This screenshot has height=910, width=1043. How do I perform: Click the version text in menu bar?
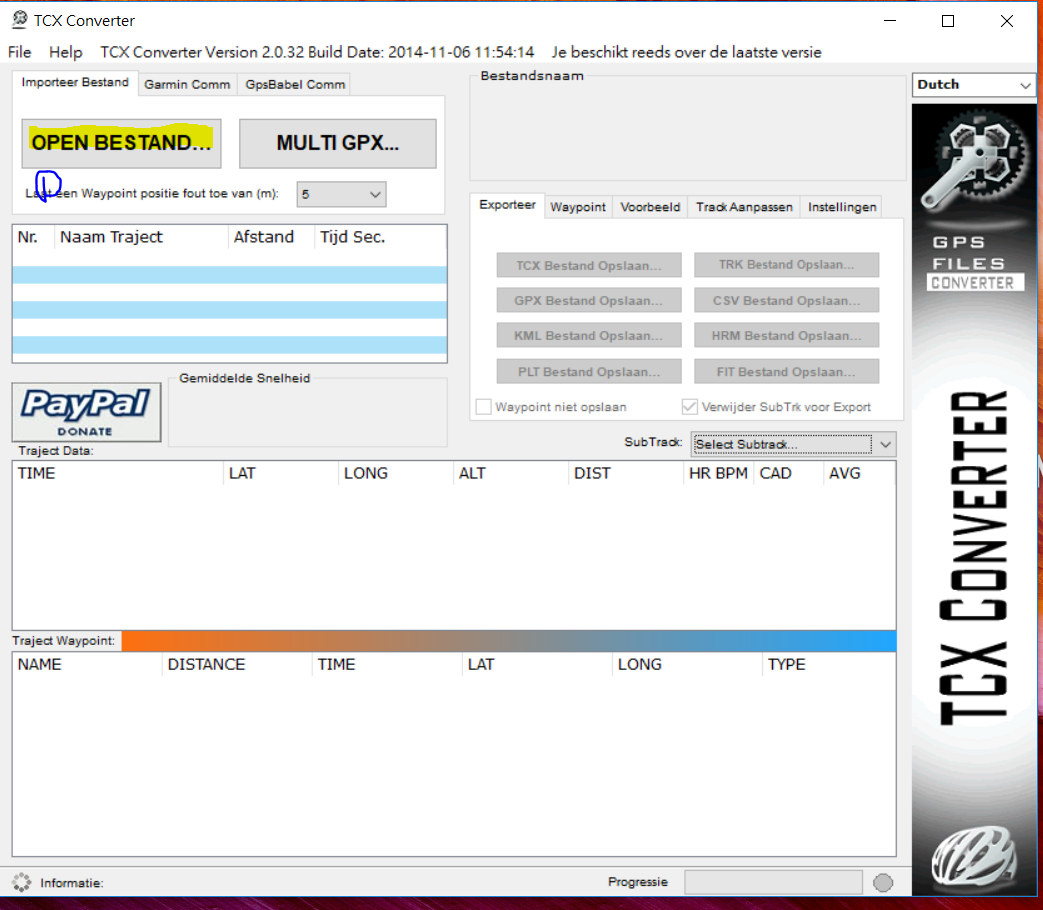point(317,52)
